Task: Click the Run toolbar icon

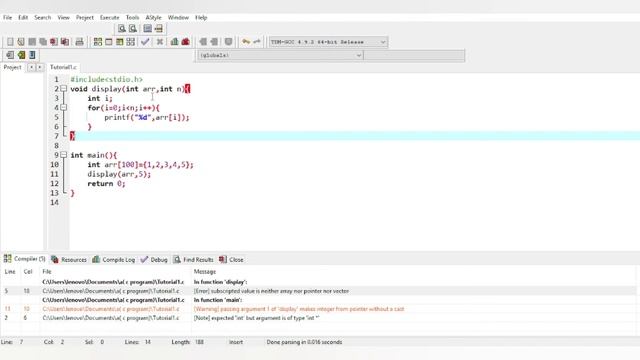Action: pos(109,42)
